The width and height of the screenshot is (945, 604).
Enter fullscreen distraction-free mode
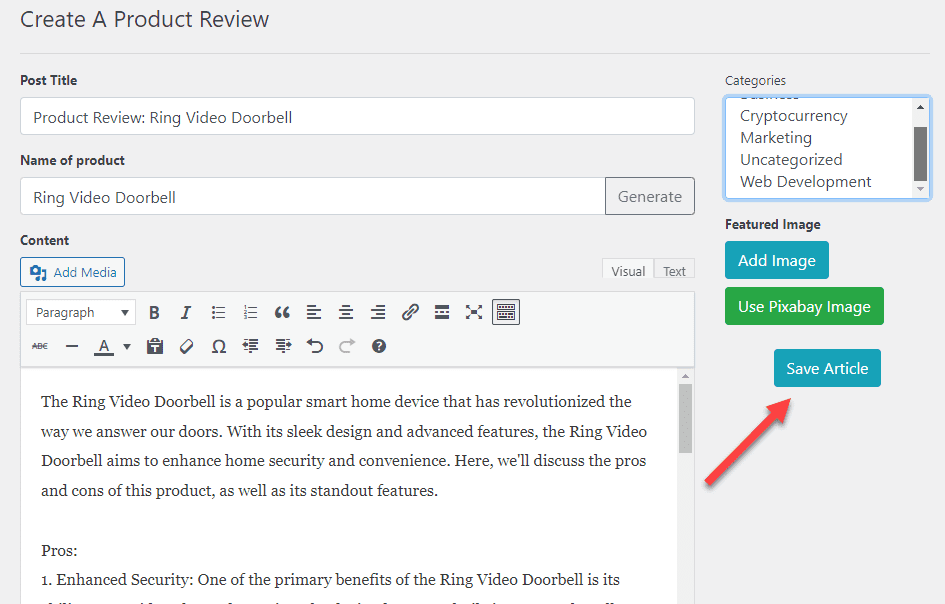[474, 312]
